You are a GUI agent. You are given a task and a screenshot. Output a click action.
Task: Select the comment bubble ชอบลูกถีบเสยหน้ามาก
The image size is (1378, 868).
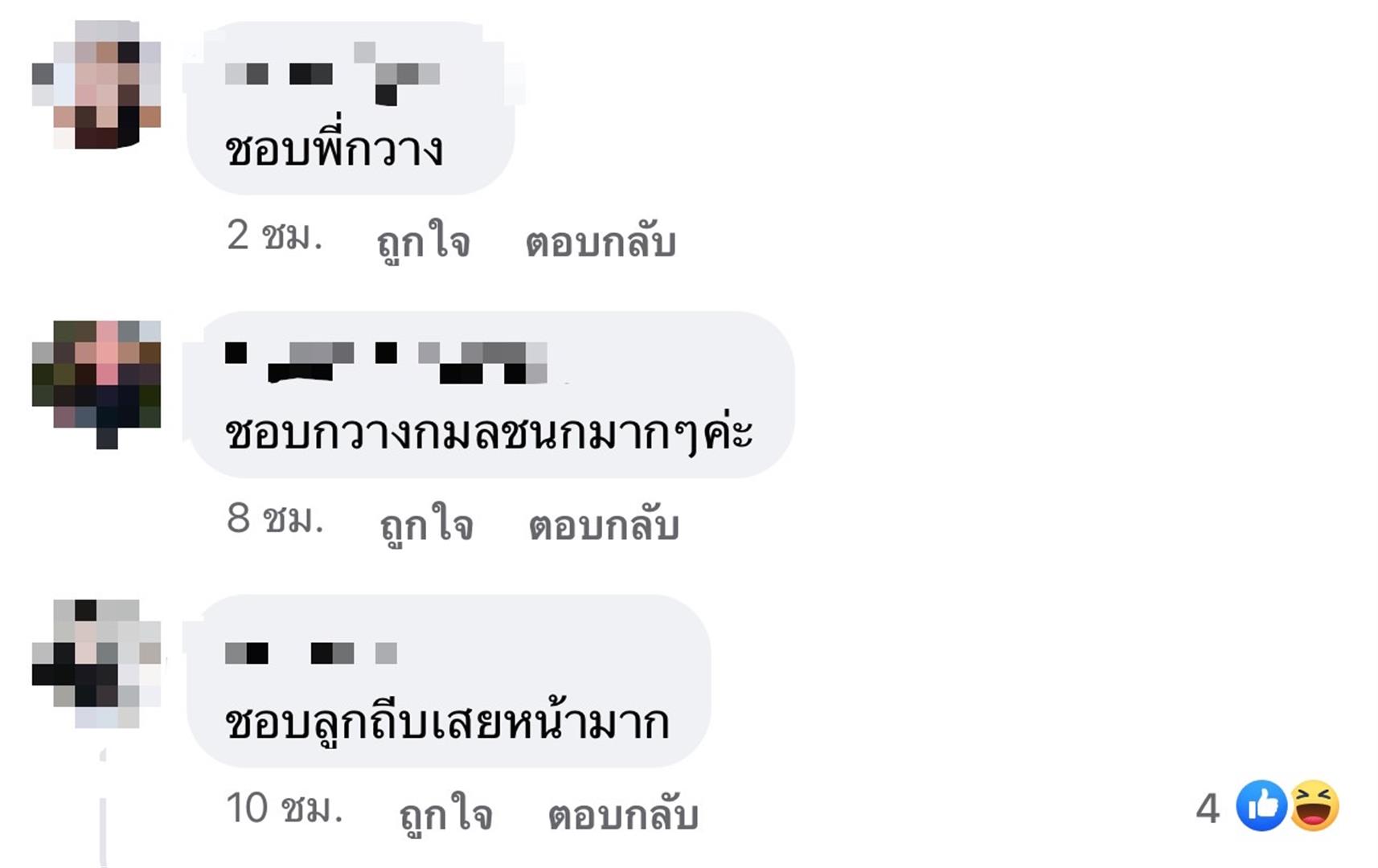(449, 682)
